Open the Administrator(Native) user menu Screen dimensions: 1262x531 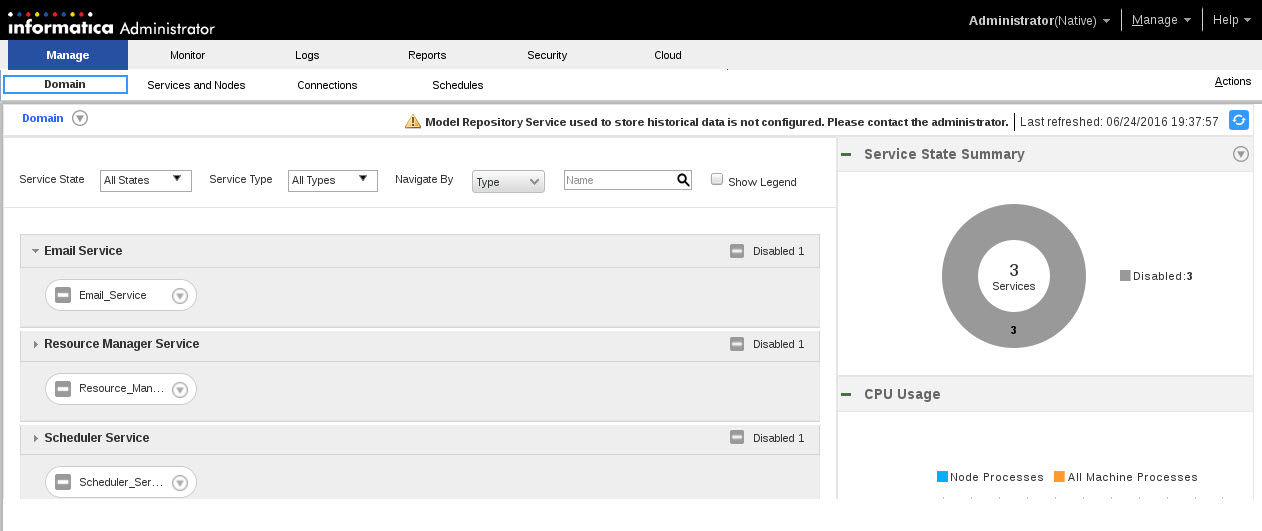(1039, 20)
